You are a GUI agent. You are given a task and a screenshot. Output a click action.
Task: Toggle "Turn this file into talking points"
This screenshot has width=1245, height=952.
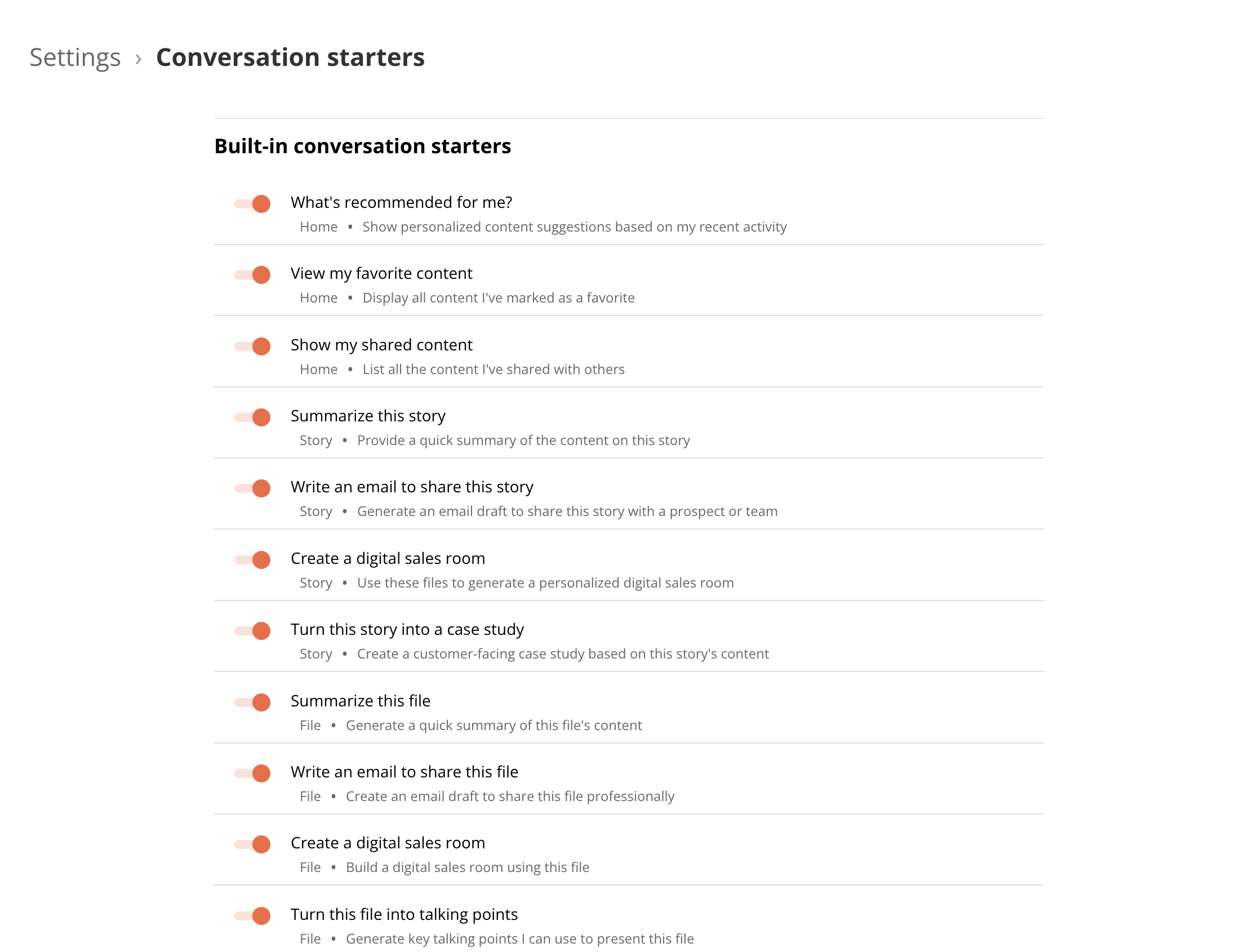click(x=252, y=916)
